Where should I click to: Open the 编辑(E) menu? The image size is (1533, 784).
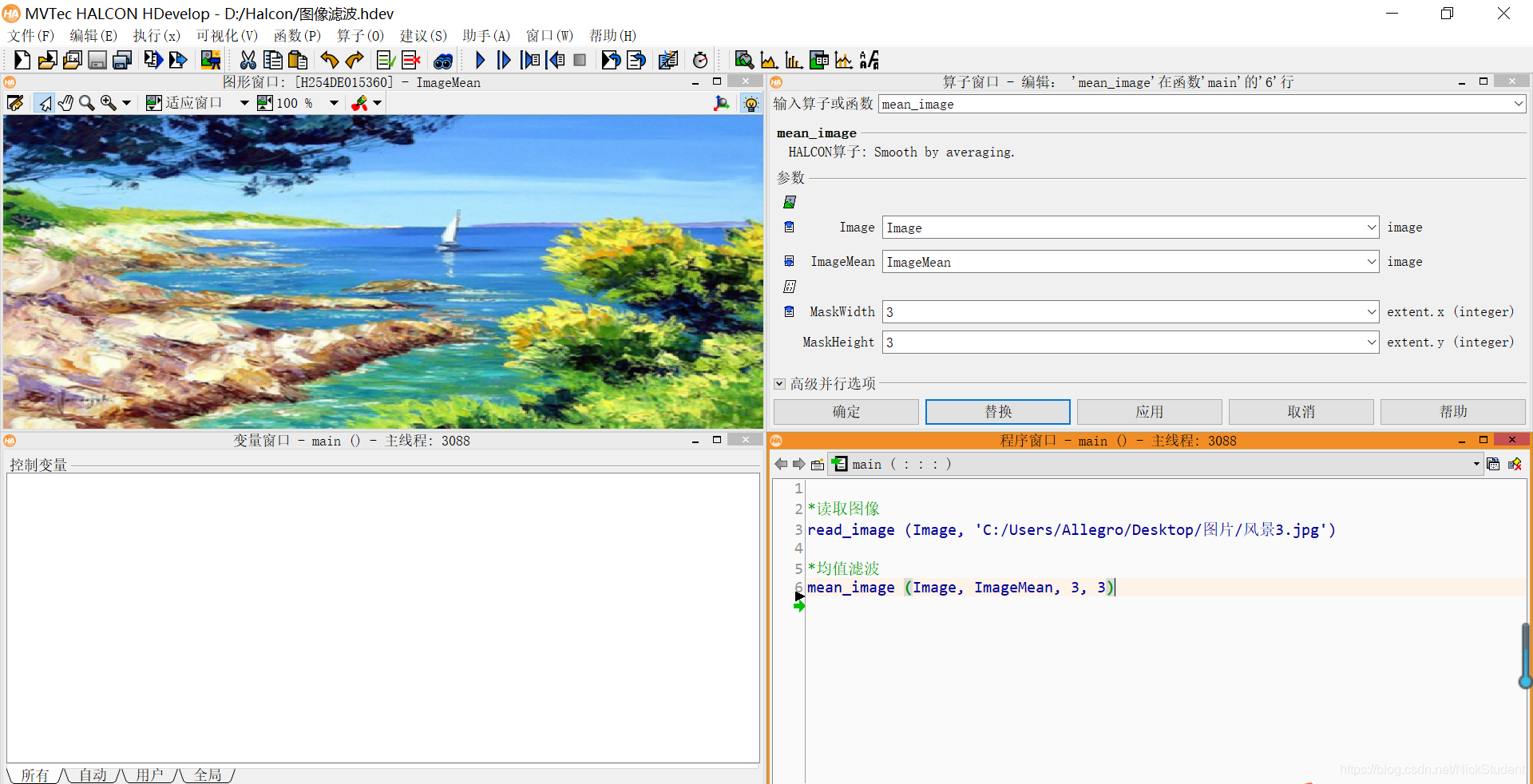tap(93, 36)
